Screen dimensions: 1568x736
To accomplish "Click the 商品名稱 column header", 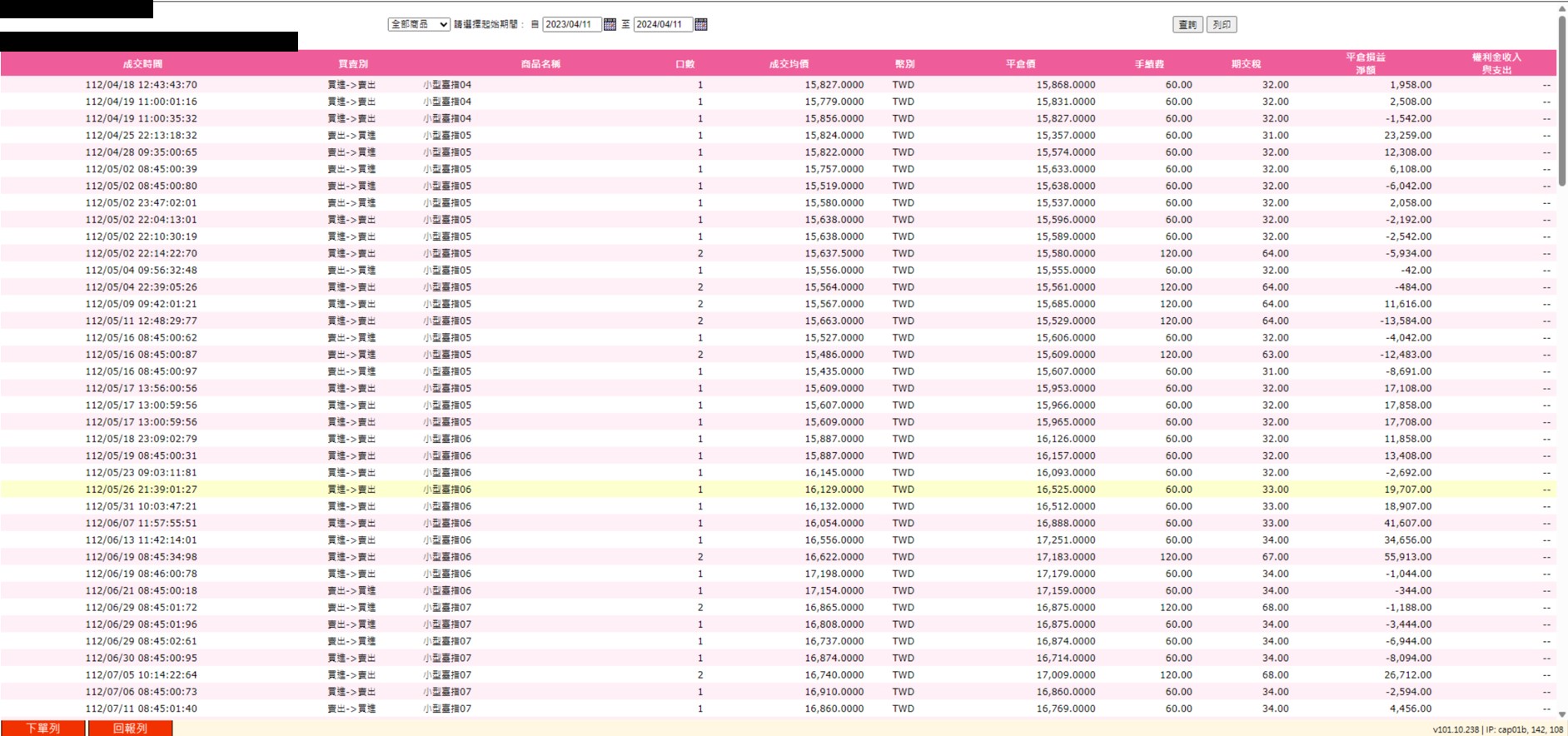I will 540,64.
